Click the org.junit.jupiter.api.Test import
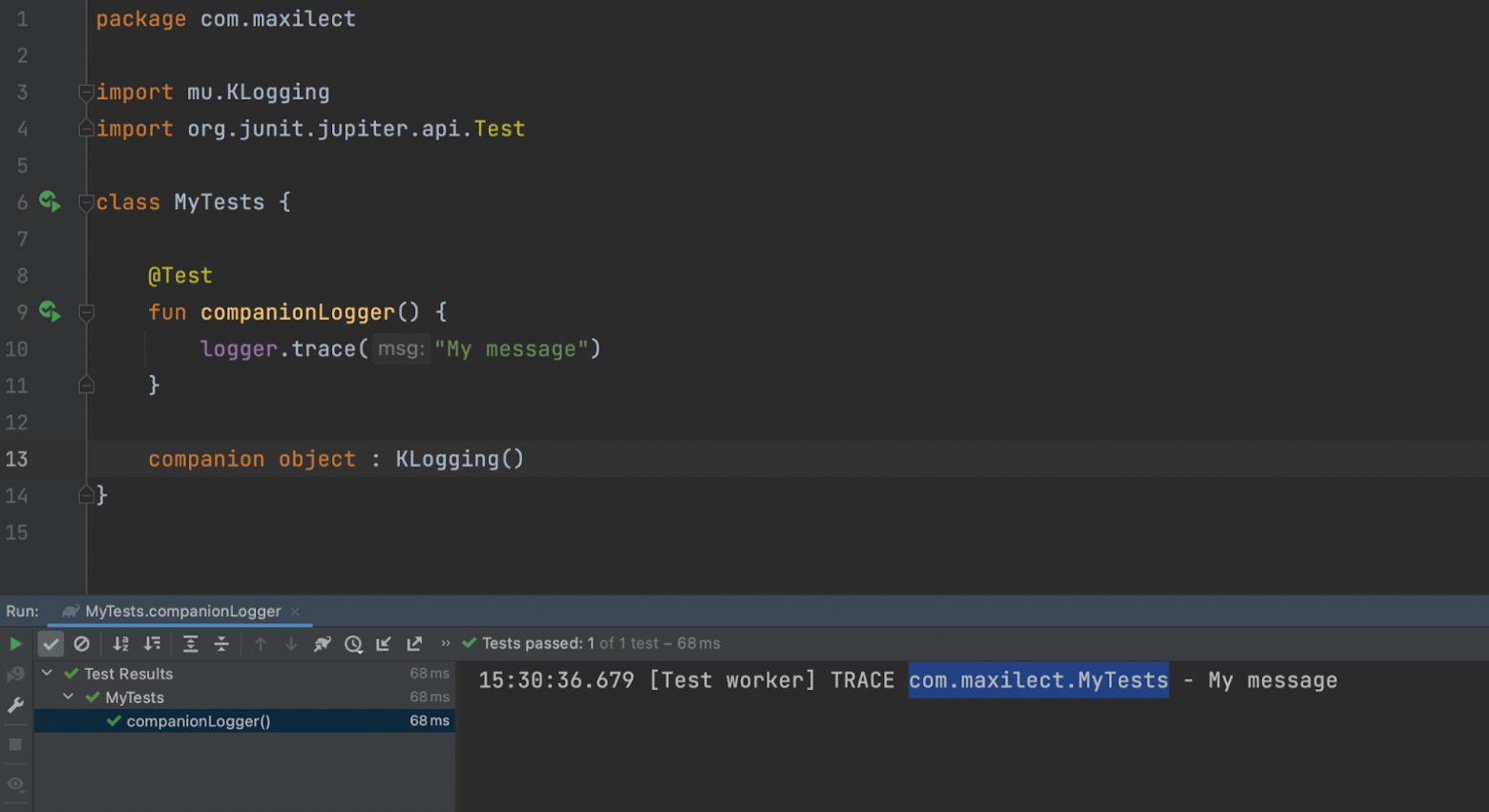This screenshot has height=812, width=1489. [356, 129]
